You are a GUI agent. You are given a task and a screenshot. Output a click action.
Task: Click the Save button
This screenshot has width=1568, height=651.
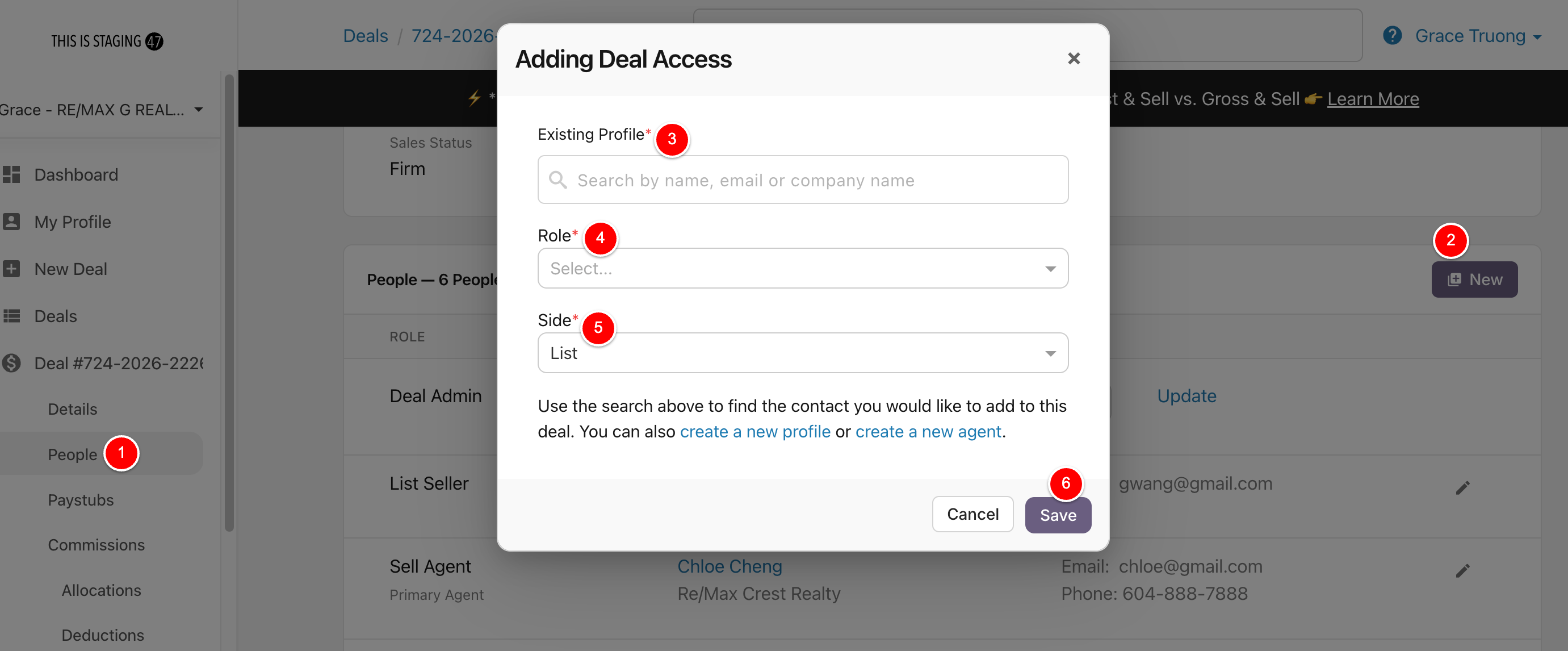(x=1057, y=515)
